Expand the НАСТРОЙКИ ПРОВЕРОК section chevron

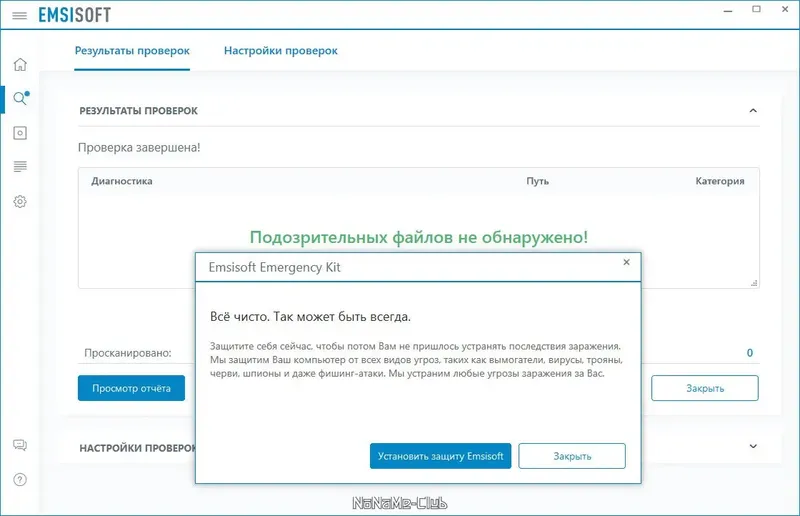pos(753,446)
